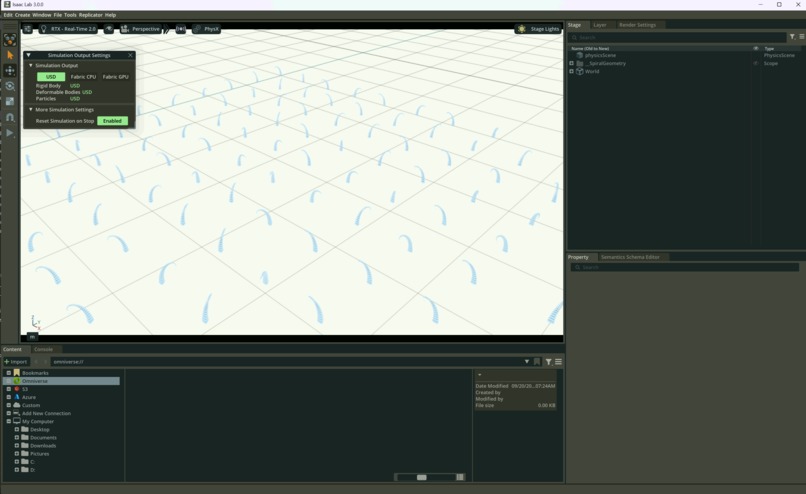Expand the _SpiralGeometry scope
806x494 pixels.
[x=571, y=63]
